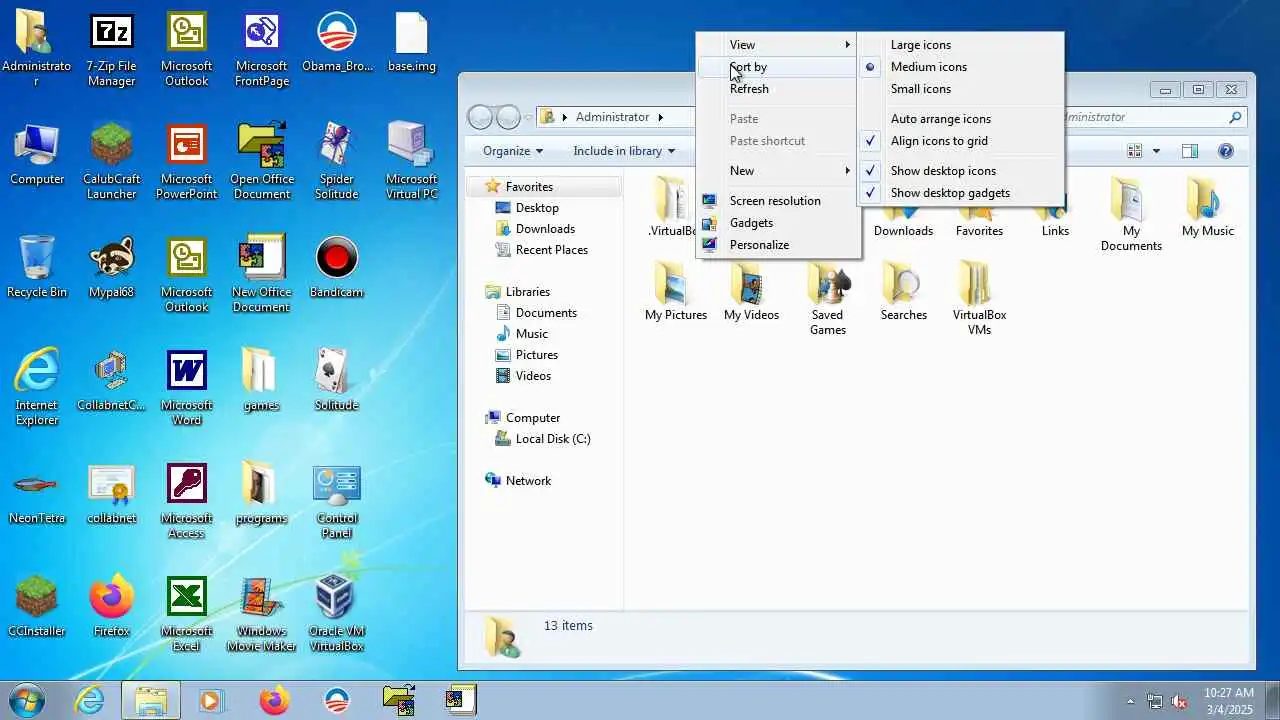1280x720 pixels.
Task: Open the Include in library dropdown
Action: (624, 151)
